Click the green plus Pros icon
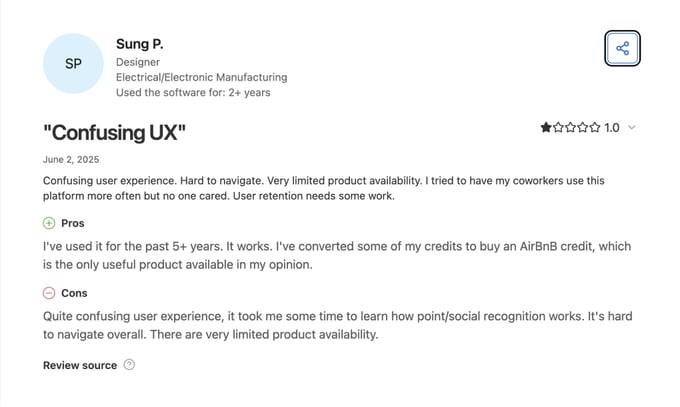Viewport: 680px width, 407px height. click(x=49, y=223)
